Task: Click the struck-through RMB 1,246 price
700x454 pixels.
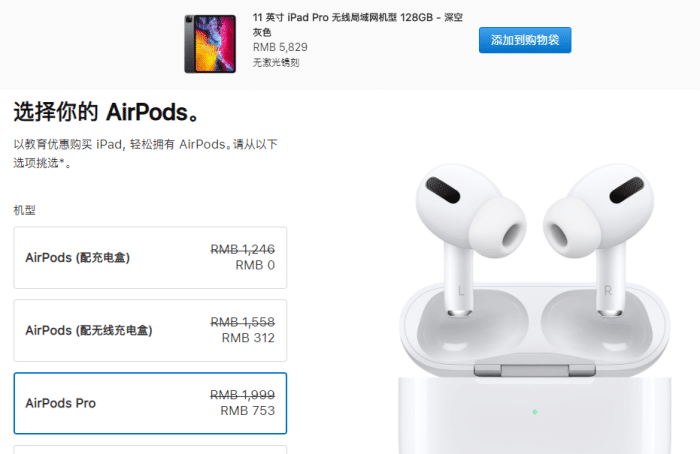Action: [242, 249]
